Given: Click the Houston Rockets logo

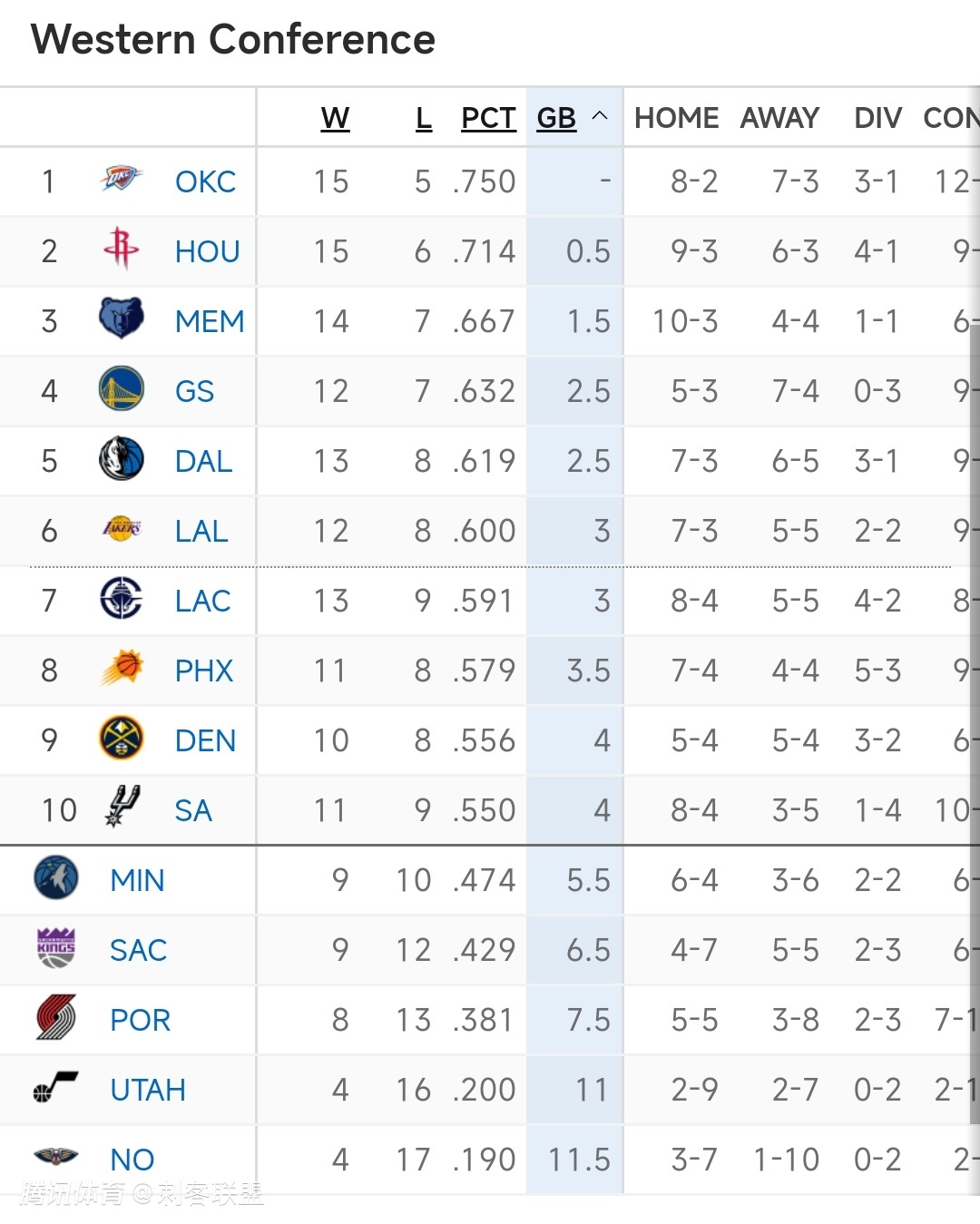Looking at the screenshot, I should [x=121, y=250].
